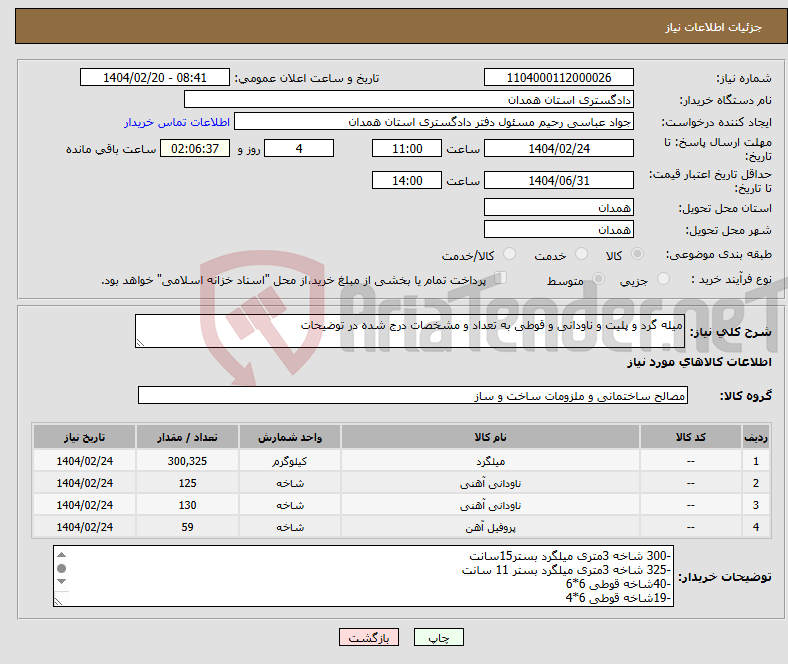
Task: Select the کالا radio button
Action: click(637, 254)
